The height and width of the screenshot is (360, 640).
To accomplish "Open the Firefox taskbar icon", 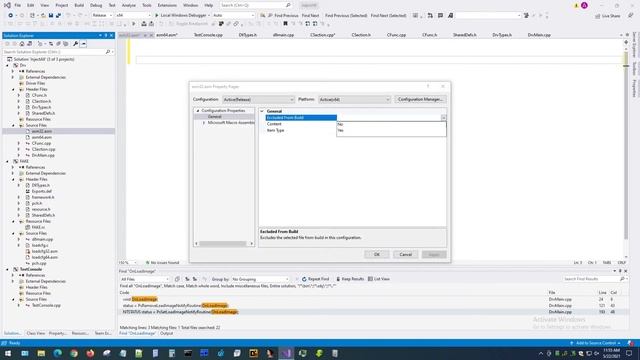I will coord(90,353).
